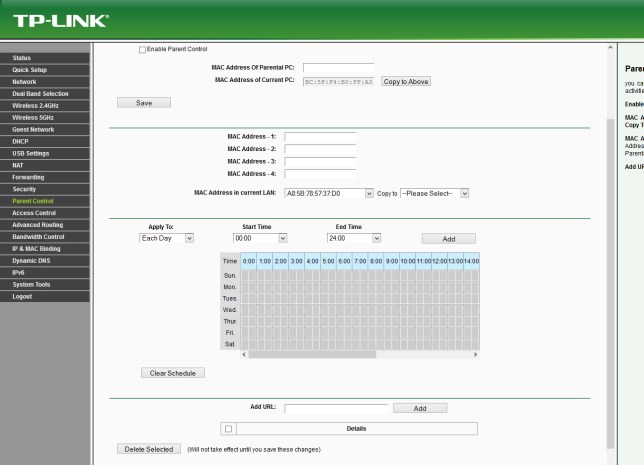This screenshot has width=644, height=465.
Task: Open the Copy to Please Select dropdown
Action: click(434, 193)
